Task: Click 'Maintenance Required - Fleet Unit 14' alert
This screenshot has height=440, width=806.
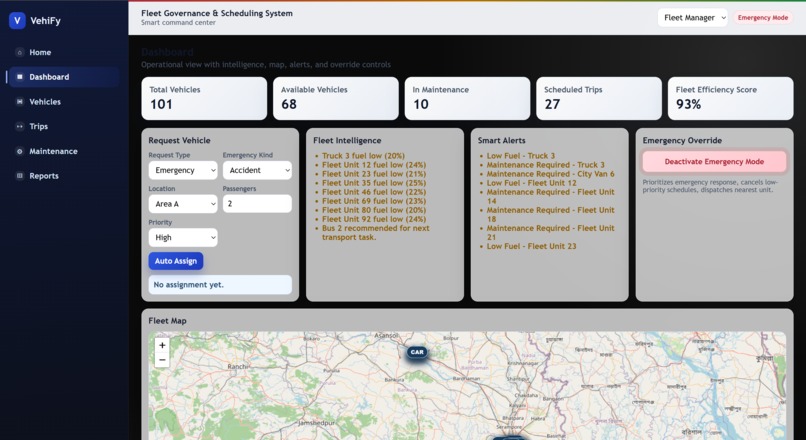Action: tap(551, 196)
